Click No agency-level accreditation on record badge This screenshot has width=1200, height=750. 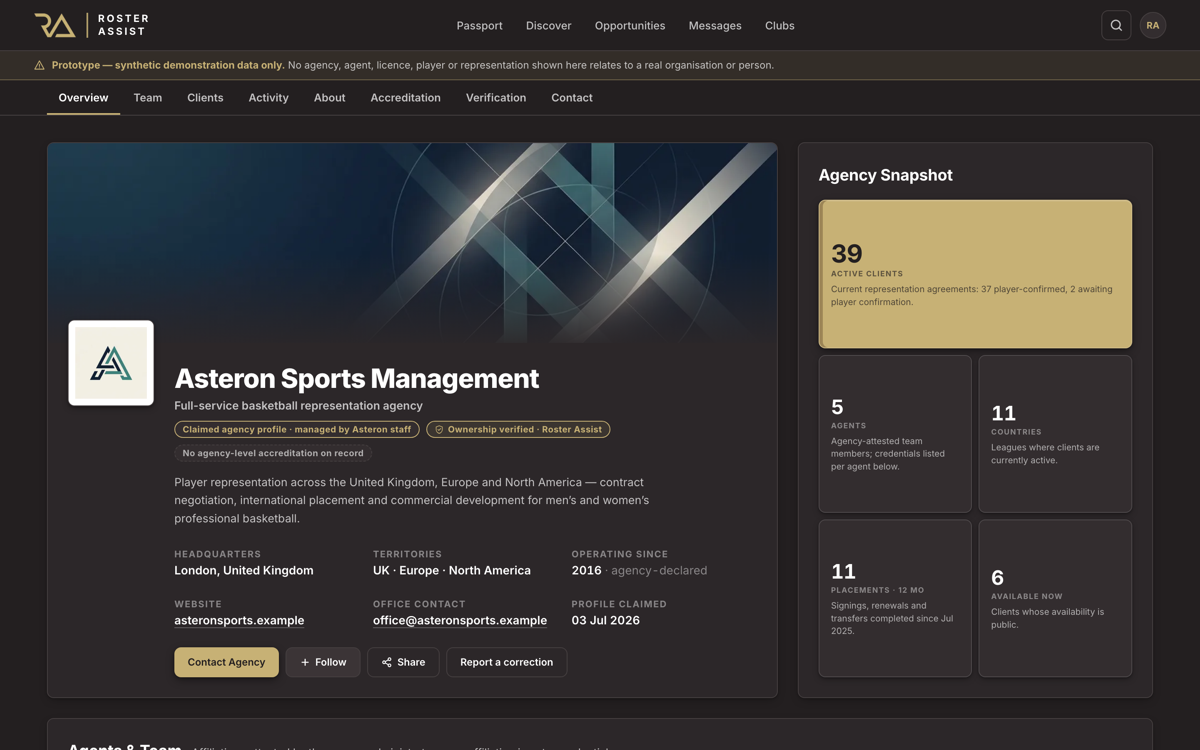click(273, 453)
